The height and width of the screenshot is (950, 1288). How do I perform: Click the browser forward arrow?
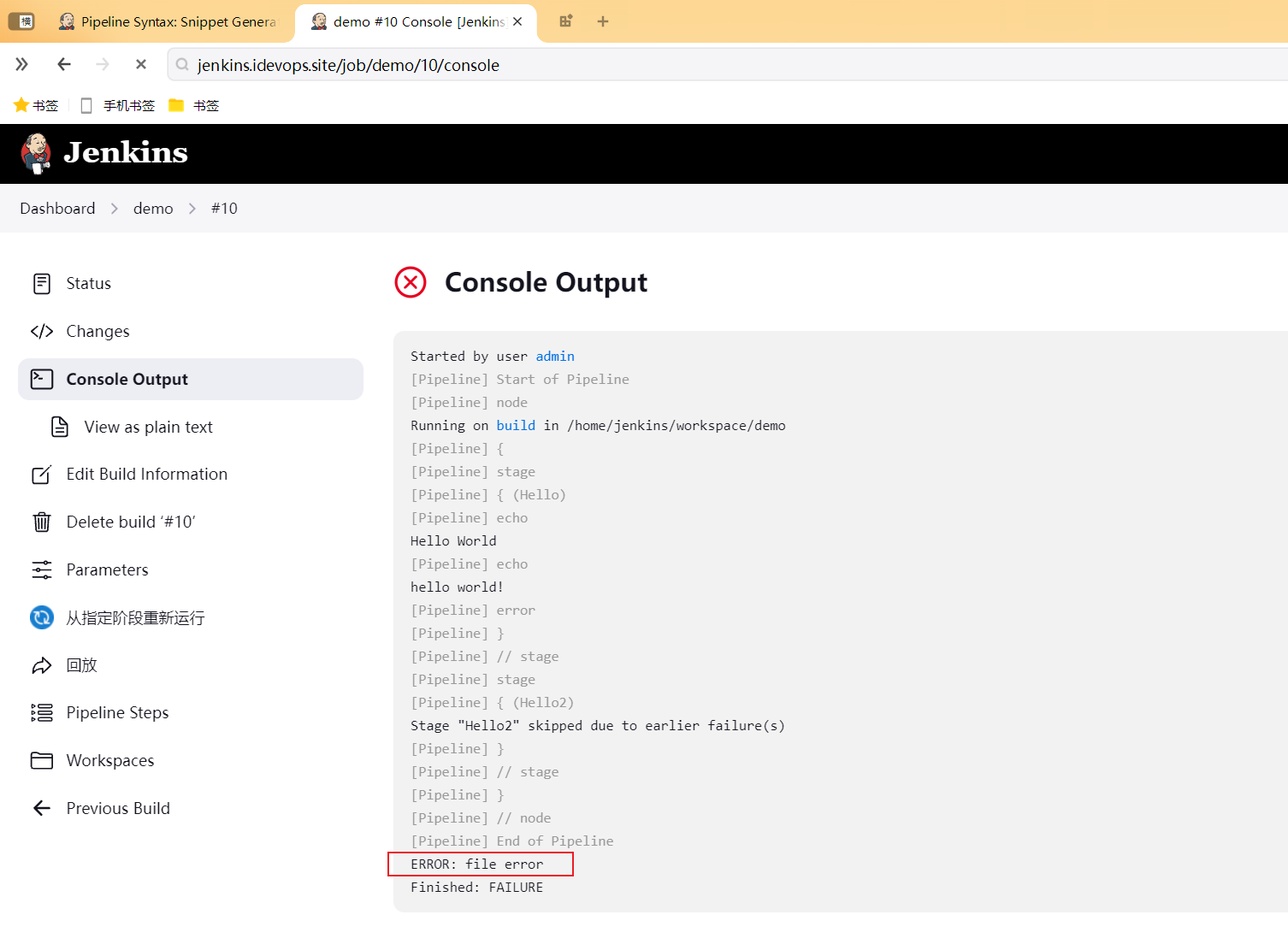click(x=103, y=64)
